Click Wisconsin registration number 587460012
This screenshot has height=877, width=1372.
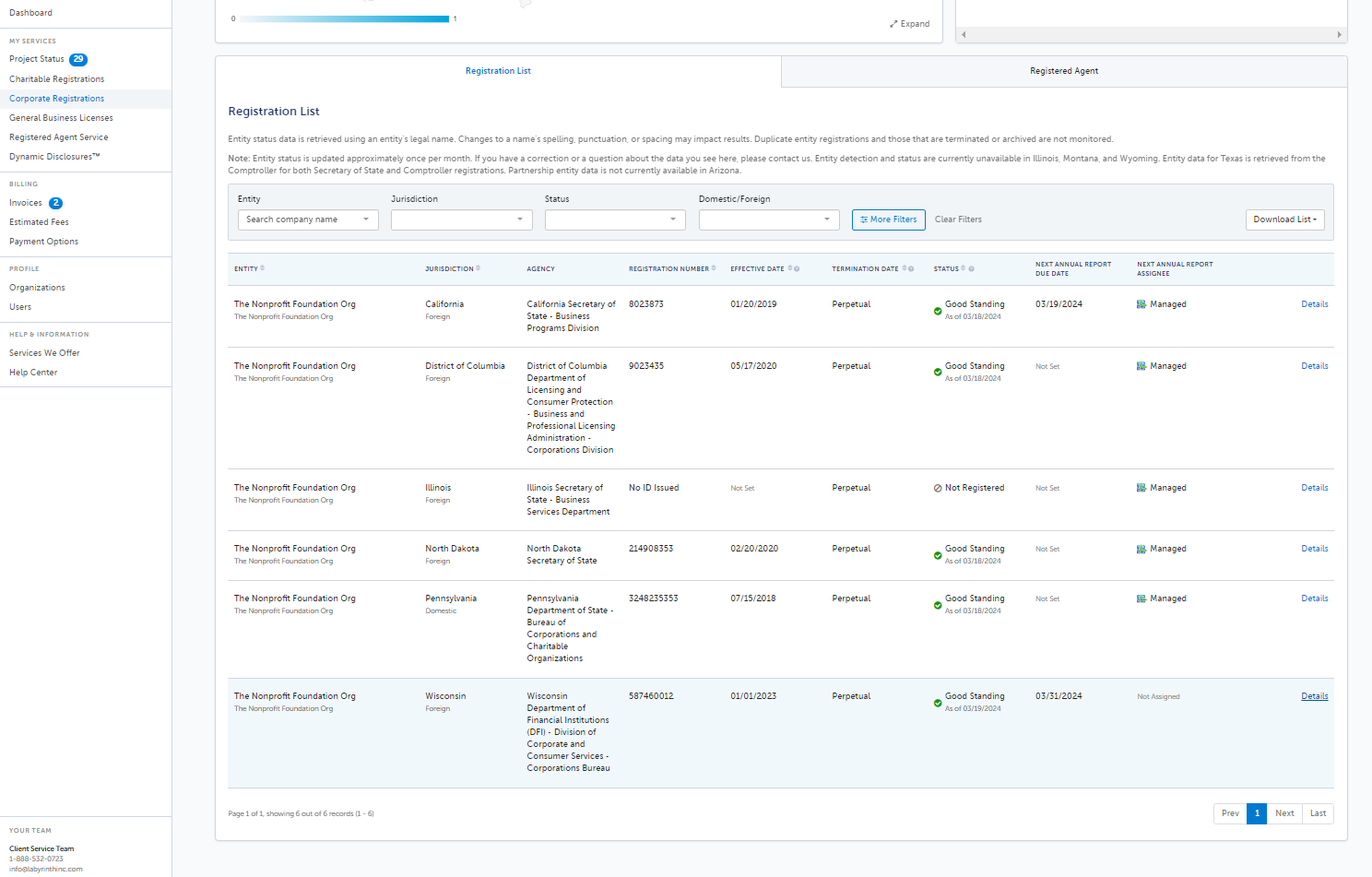tap(651, 696)
